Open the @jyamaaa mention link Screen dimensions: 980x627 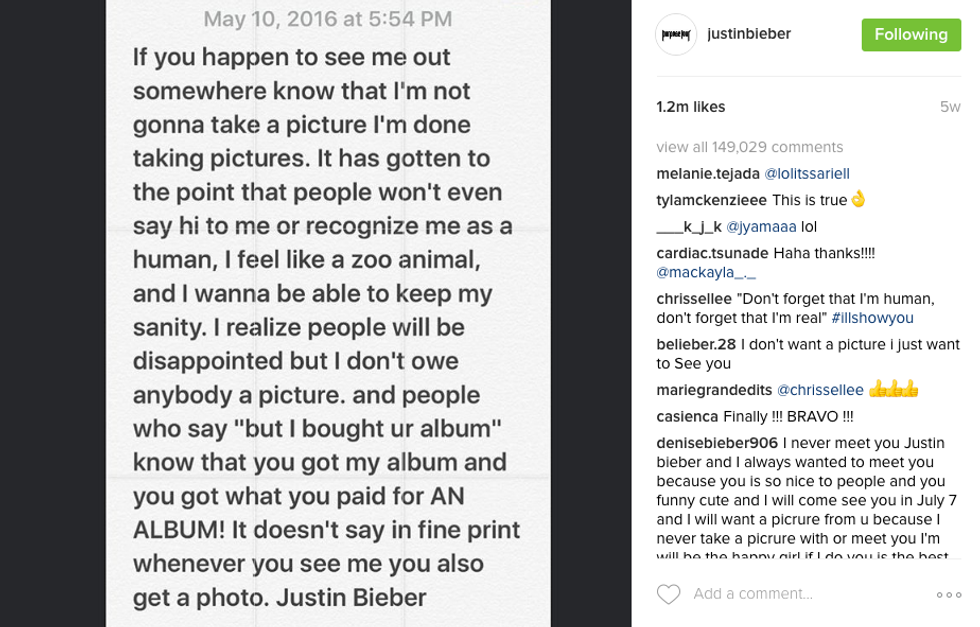point(761,227)
